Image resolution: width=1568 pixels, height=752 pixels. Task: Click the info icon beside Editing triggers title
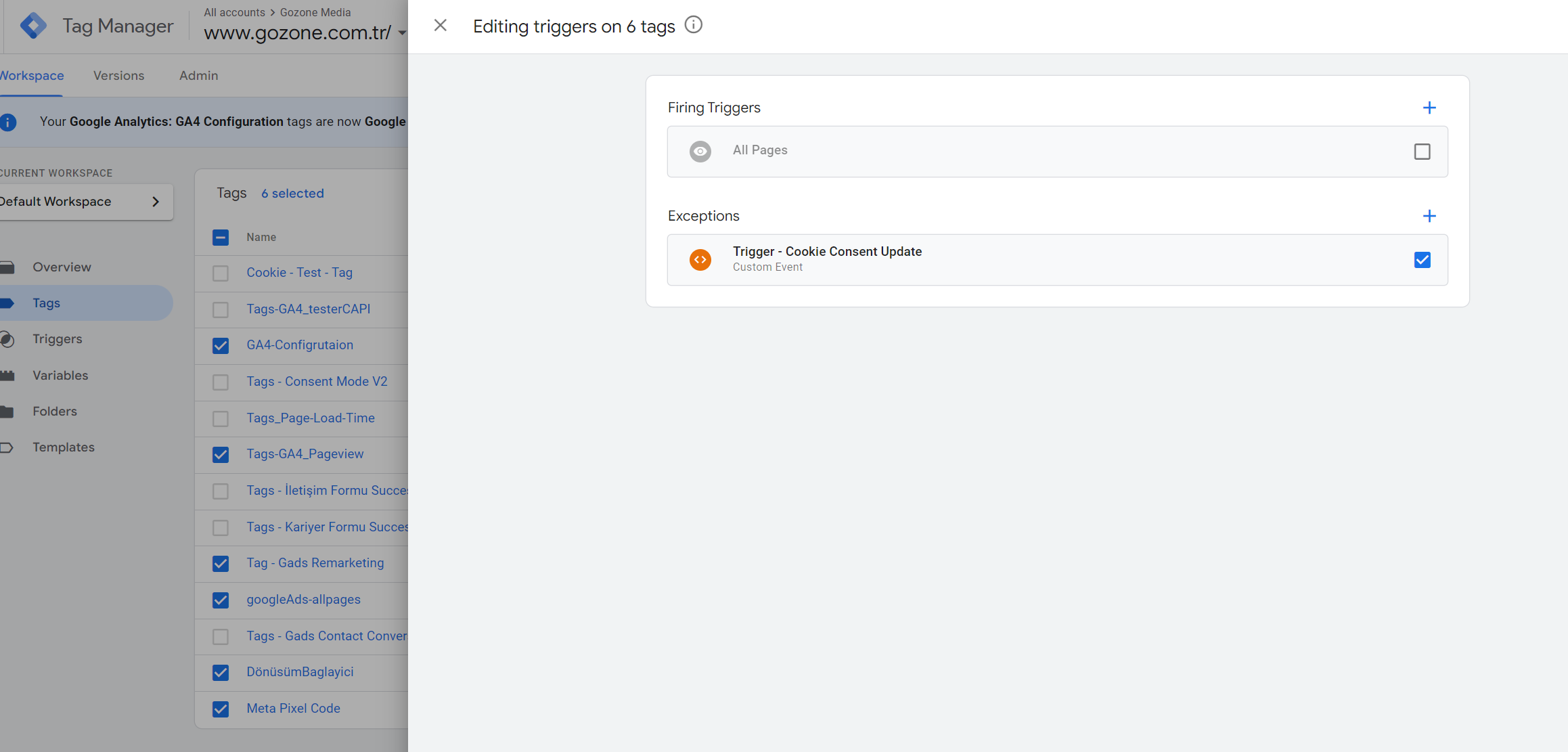[694, 25]
